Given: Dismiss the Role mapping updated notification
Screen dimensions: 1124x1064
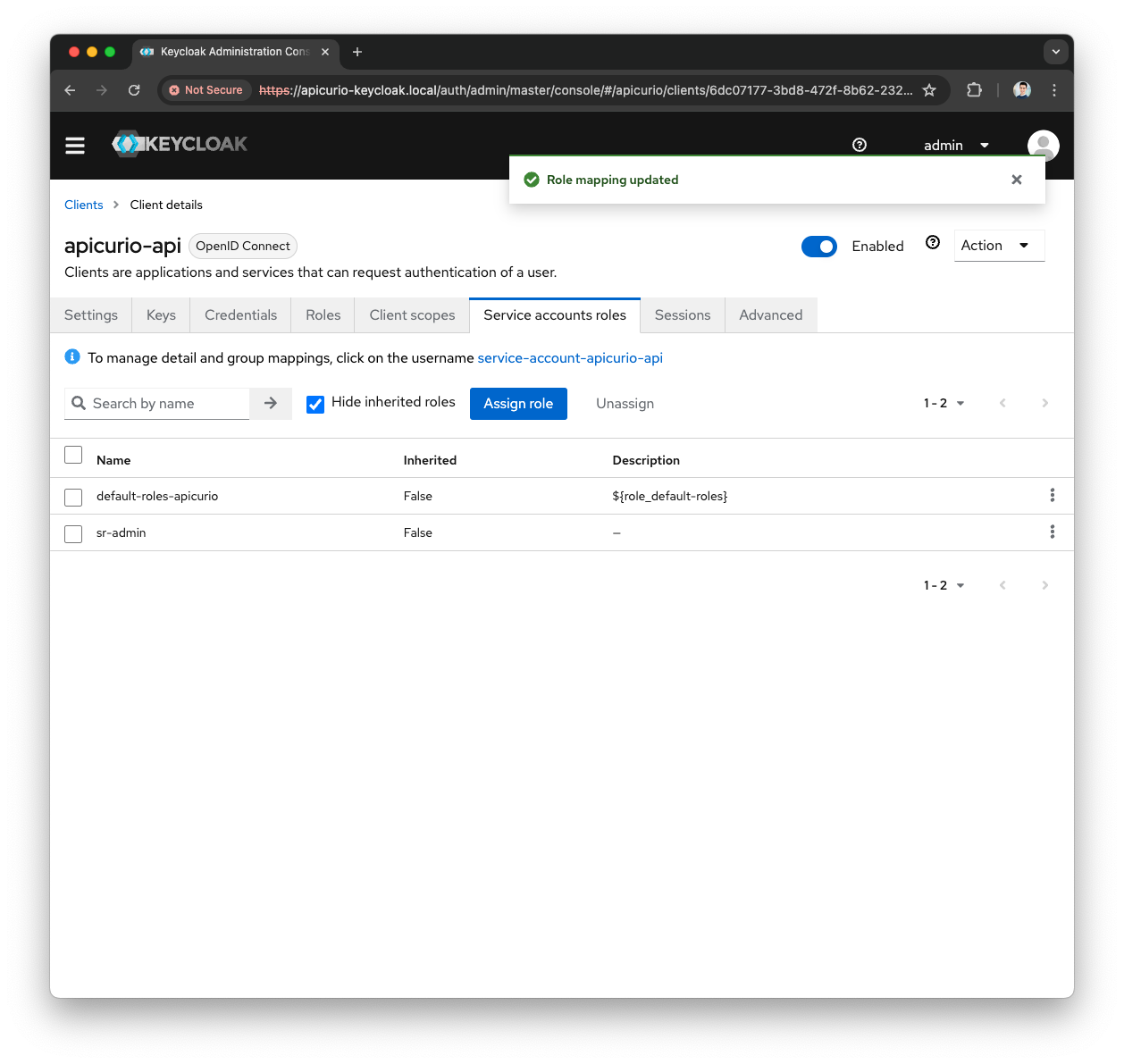Looking at the screenshot, I should point(1016,180).
